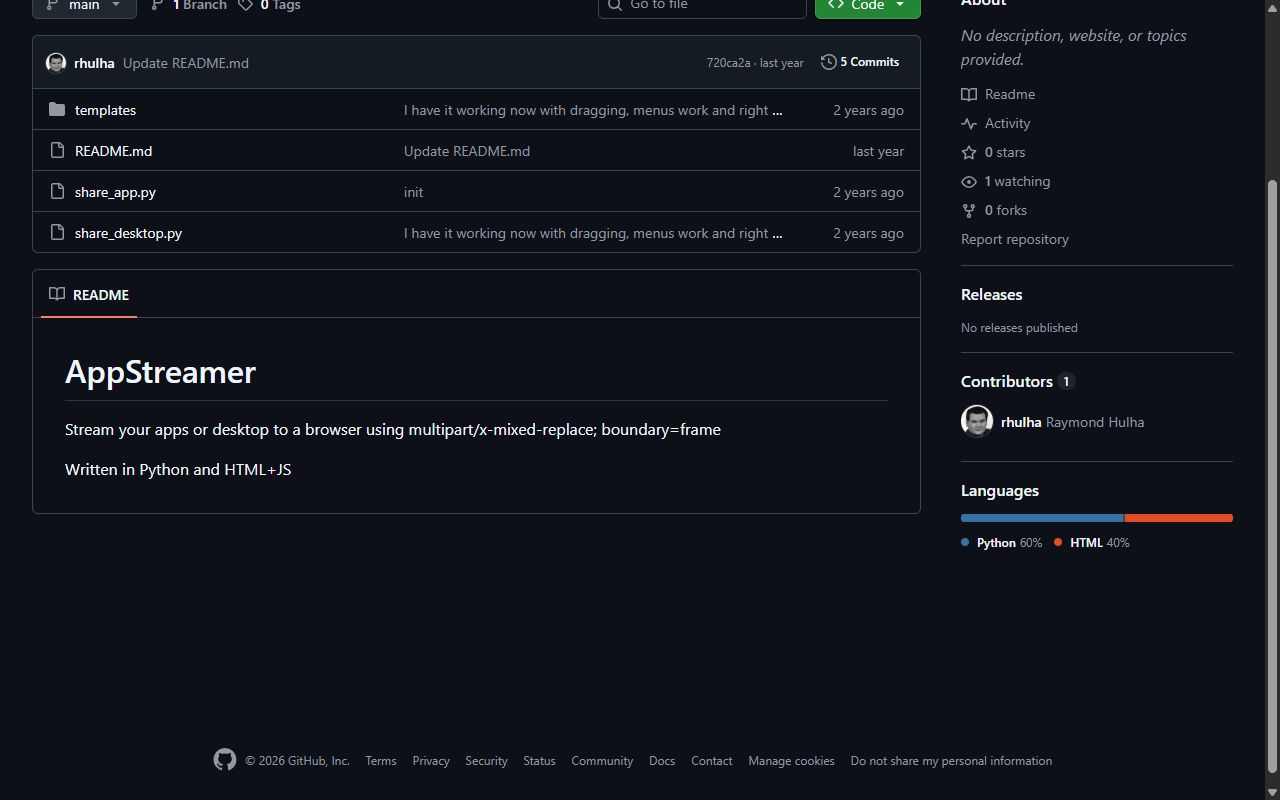Expand the share_desktop.py commit message ellipsis
This screenshot has width=1280, height=800.
click(778, 234)
